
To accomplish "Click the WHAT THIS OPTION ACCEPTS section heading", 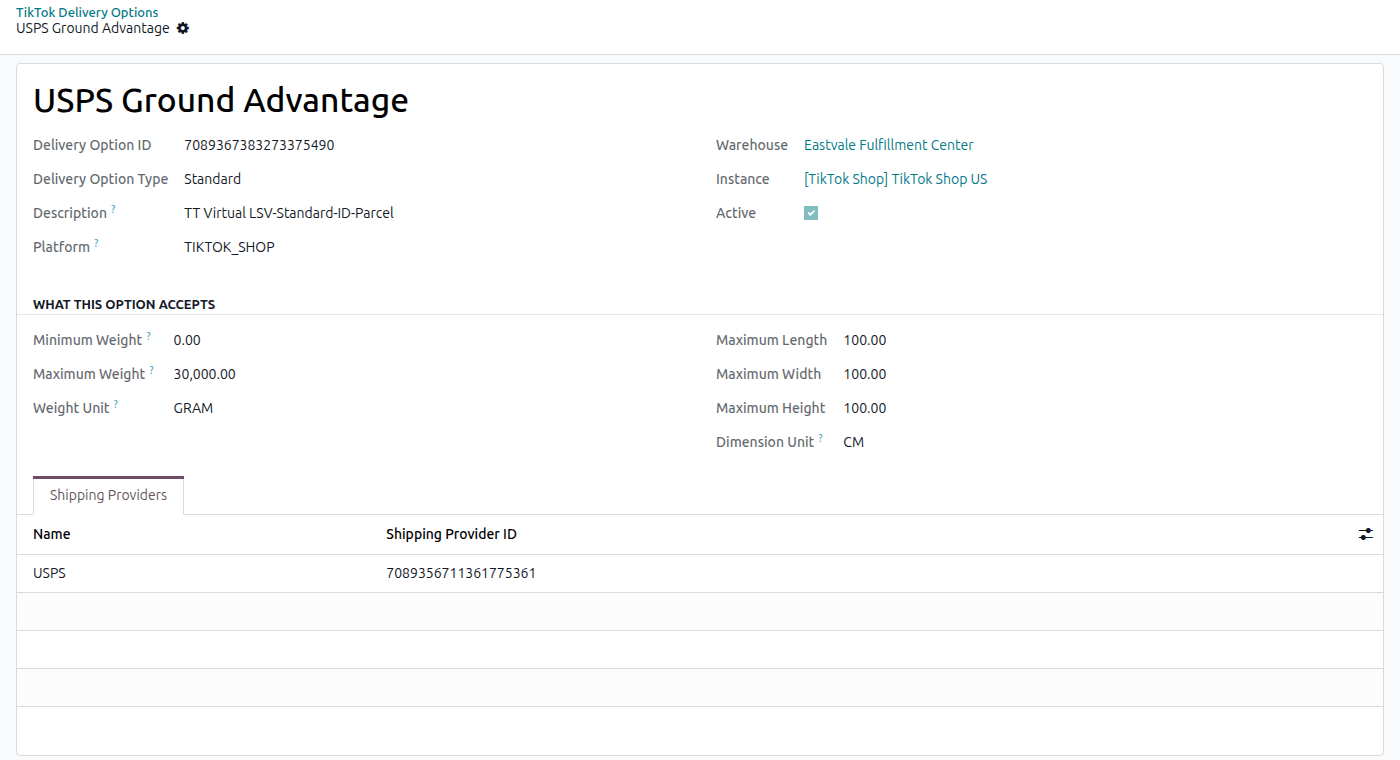I will [124, 304].
